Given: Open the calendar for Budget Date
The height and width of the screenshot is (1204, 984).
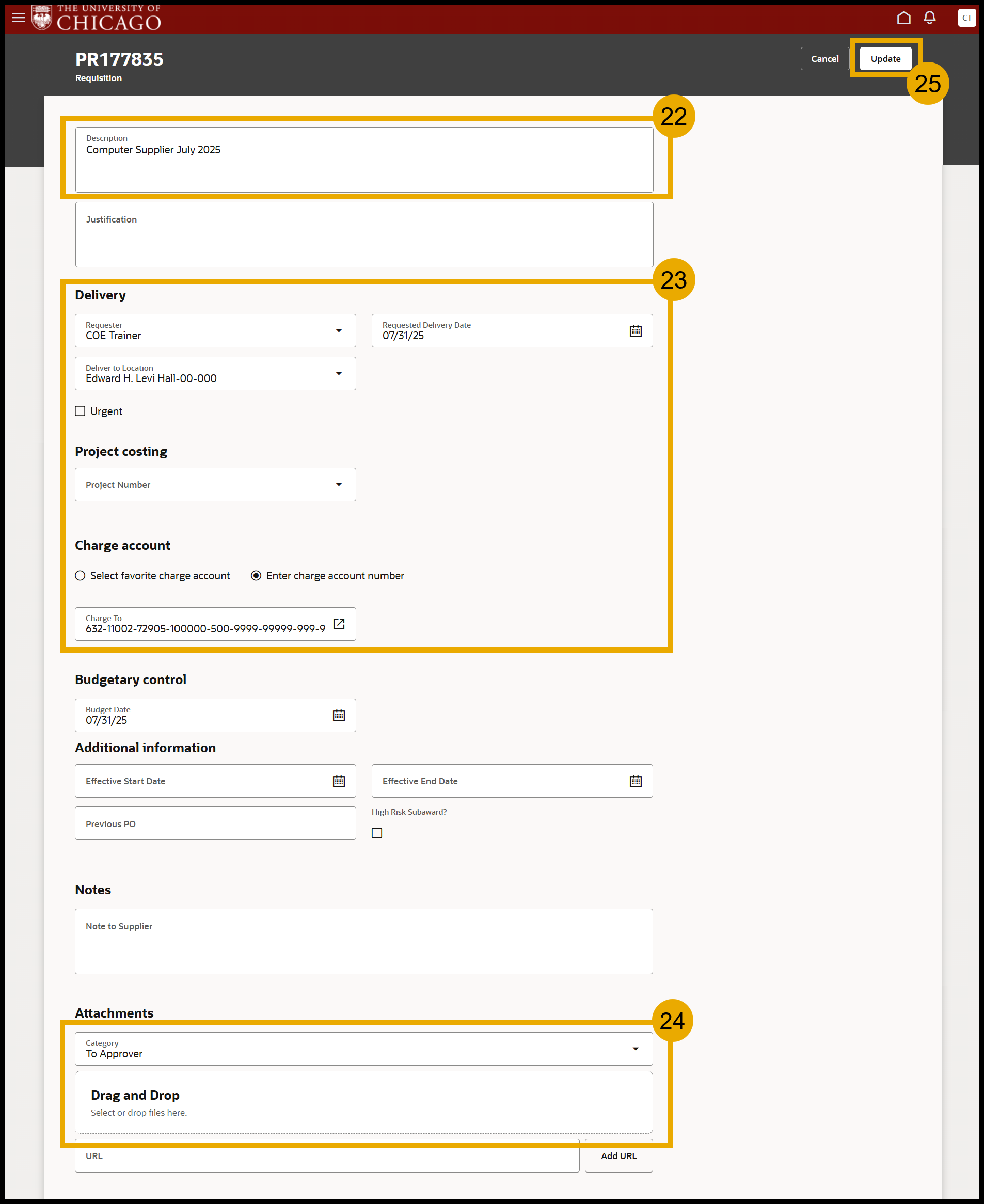Looking at the screenshot, I should tap(338, 715).
